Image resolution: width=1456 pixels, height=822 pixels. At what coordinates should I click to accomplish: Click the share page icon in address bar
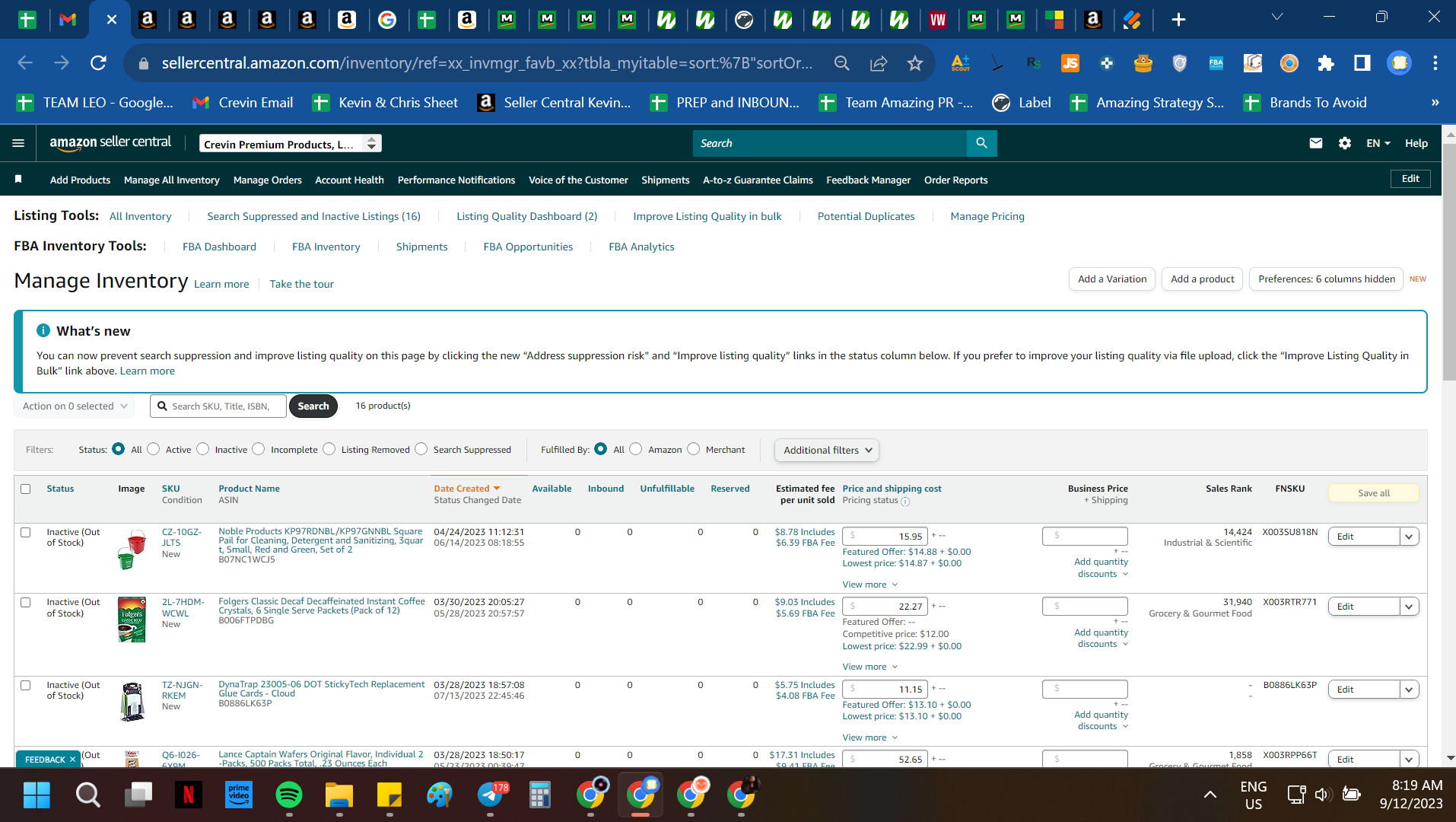click(x=879, y=63)
